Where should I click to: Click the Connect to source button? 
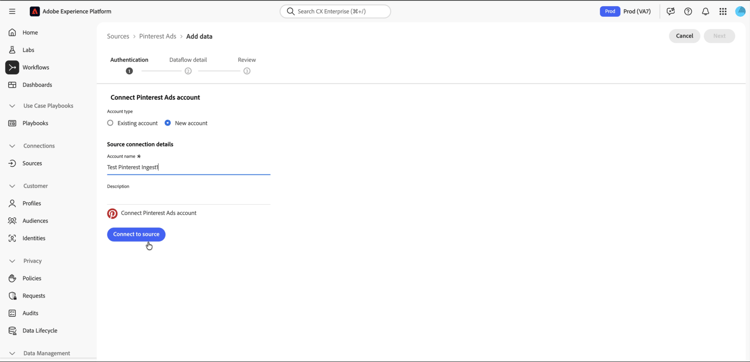tap(136, 234)
